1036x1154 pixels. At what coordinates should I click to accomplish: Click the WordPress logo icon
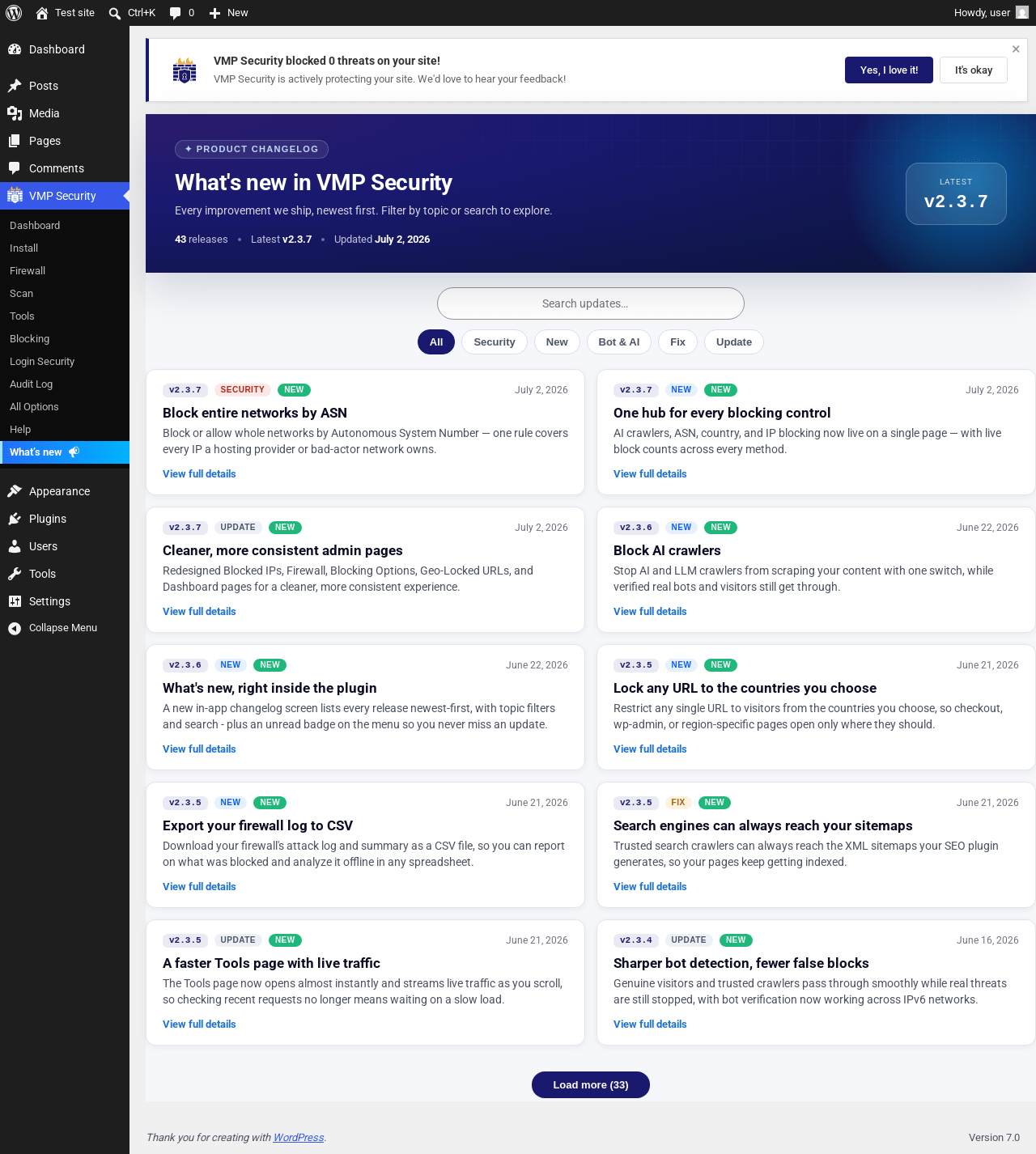(x=14, y=13)
